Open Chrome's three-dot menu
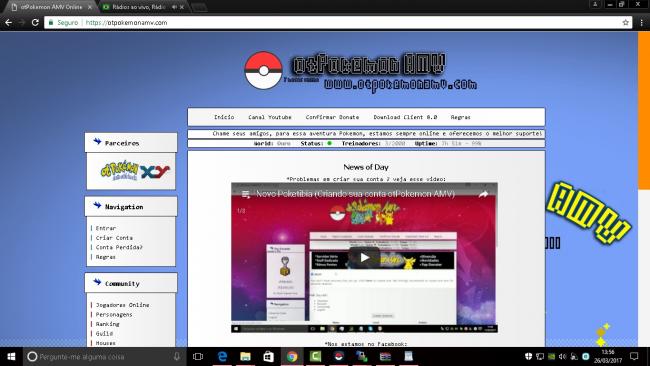The height and width of the screenshot is (366, 650). (x=641, y=22)
